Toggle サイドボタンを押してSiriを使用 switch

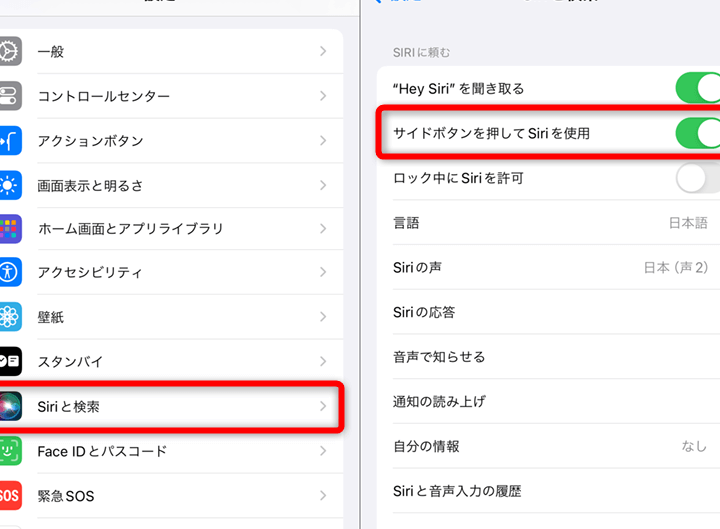pos(698,133)
